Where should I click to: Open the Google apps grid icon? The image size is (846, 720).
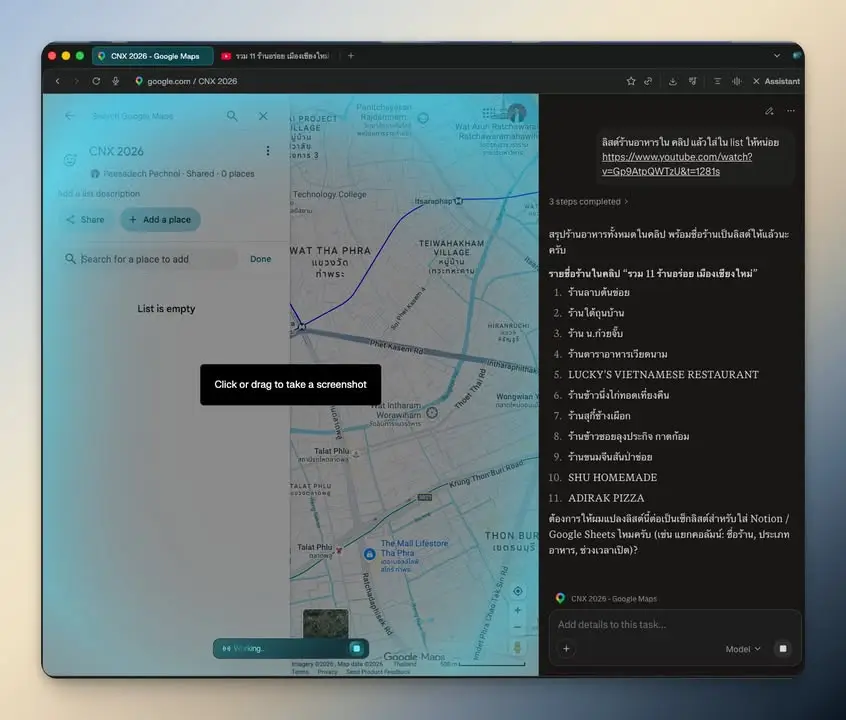click(488, 113)
